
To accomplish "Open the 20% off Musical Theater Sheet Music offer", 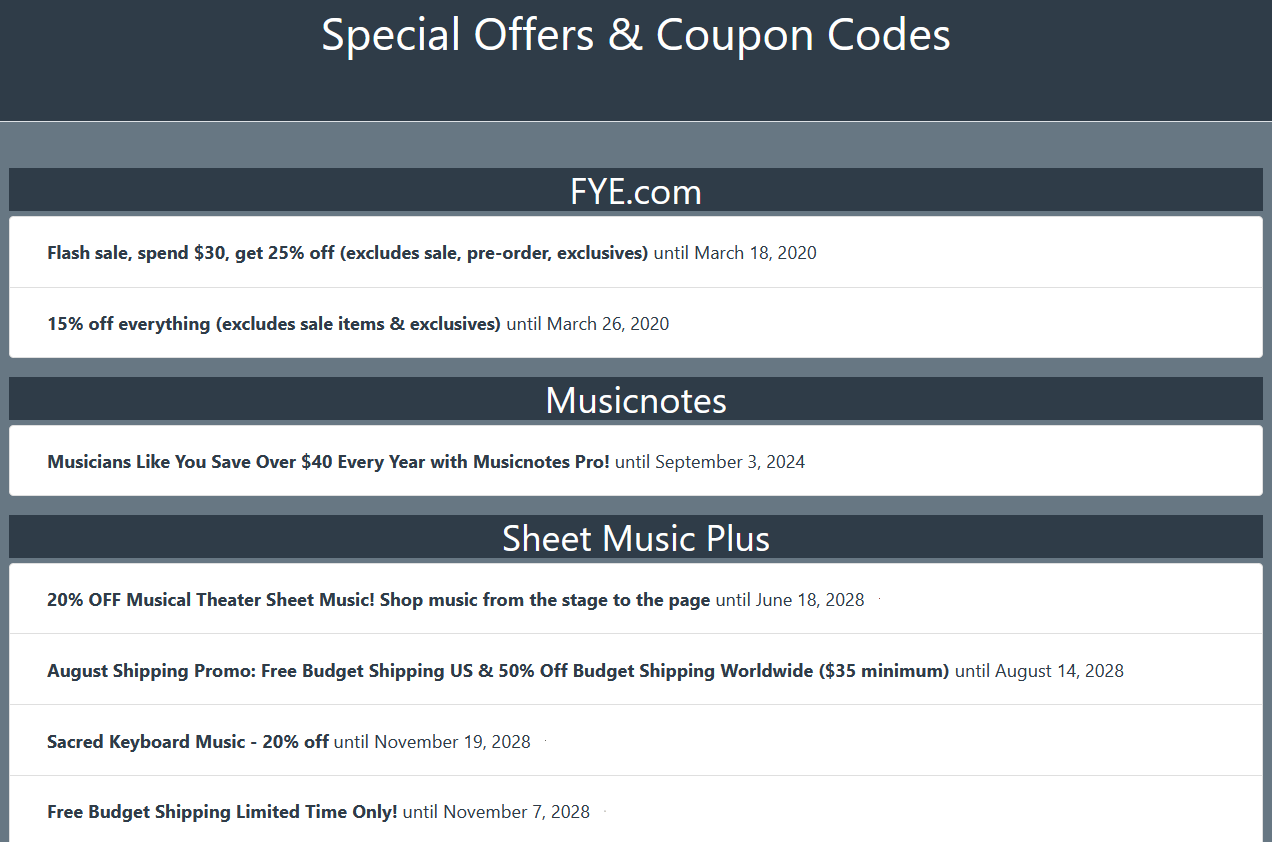I will 378,600.
